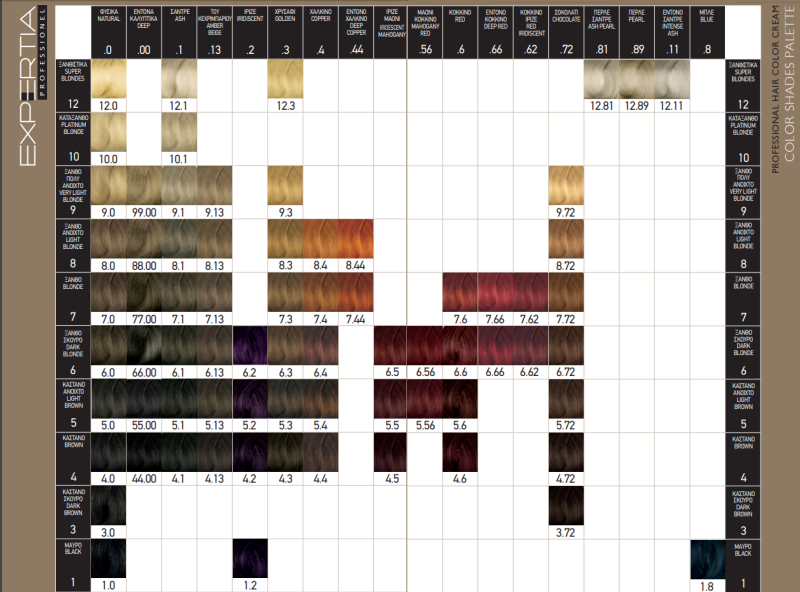The image size is (800, 592).
Task: Choose the 6.66 deep red dark blonde swatch
Action: (x=495, y=346)
